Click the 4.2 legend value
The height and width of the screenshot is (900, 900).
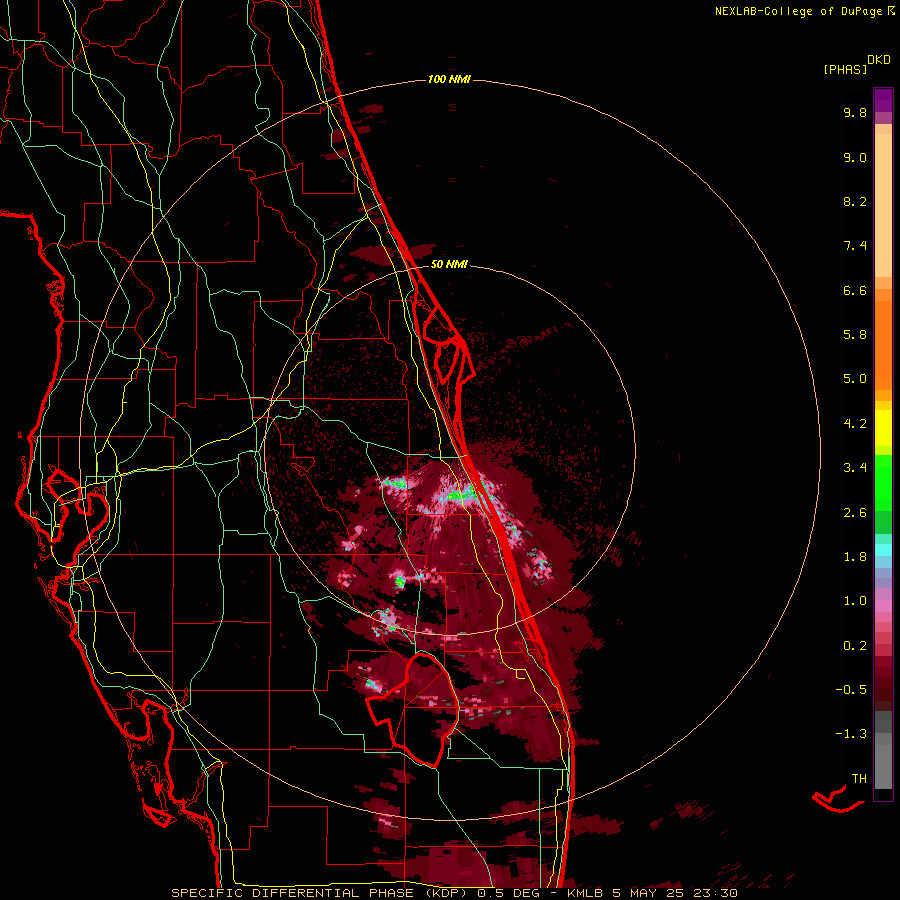(855, 424)
